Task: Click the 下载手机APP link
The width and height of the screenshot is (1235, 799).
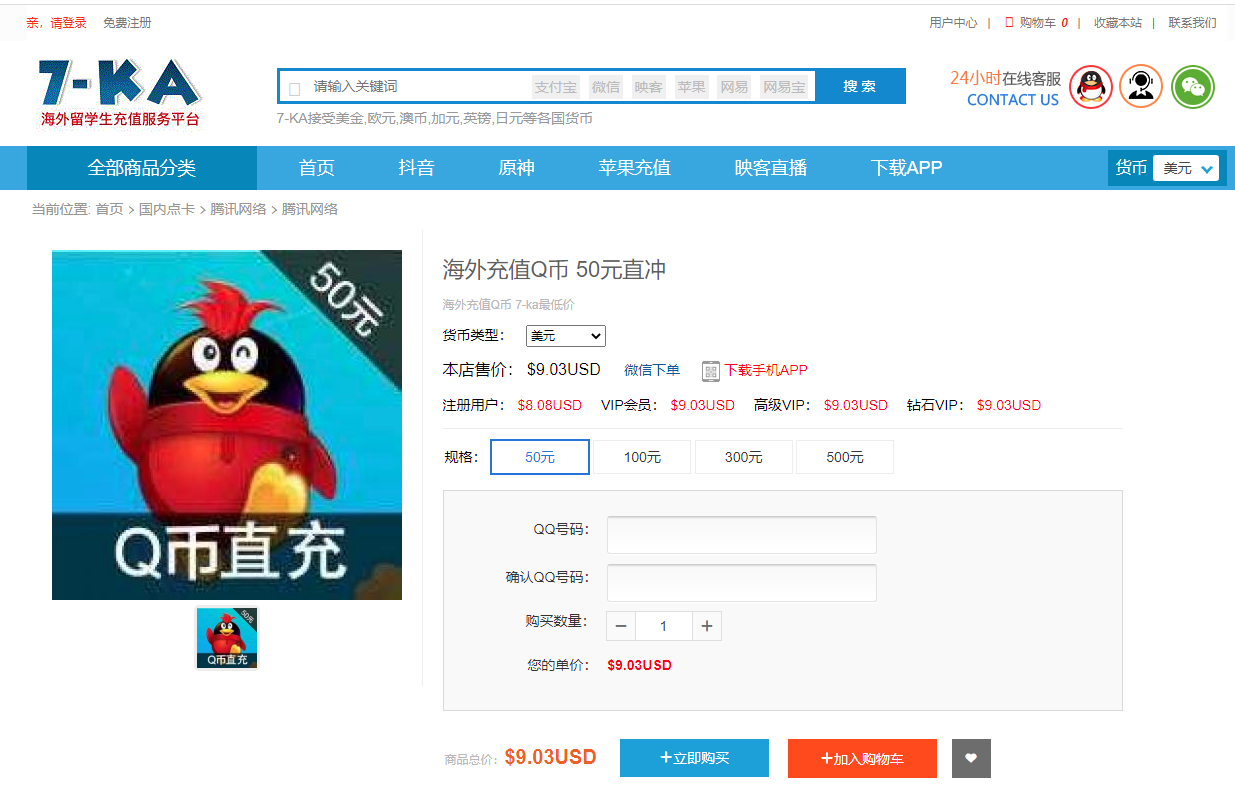Action: 766,370
